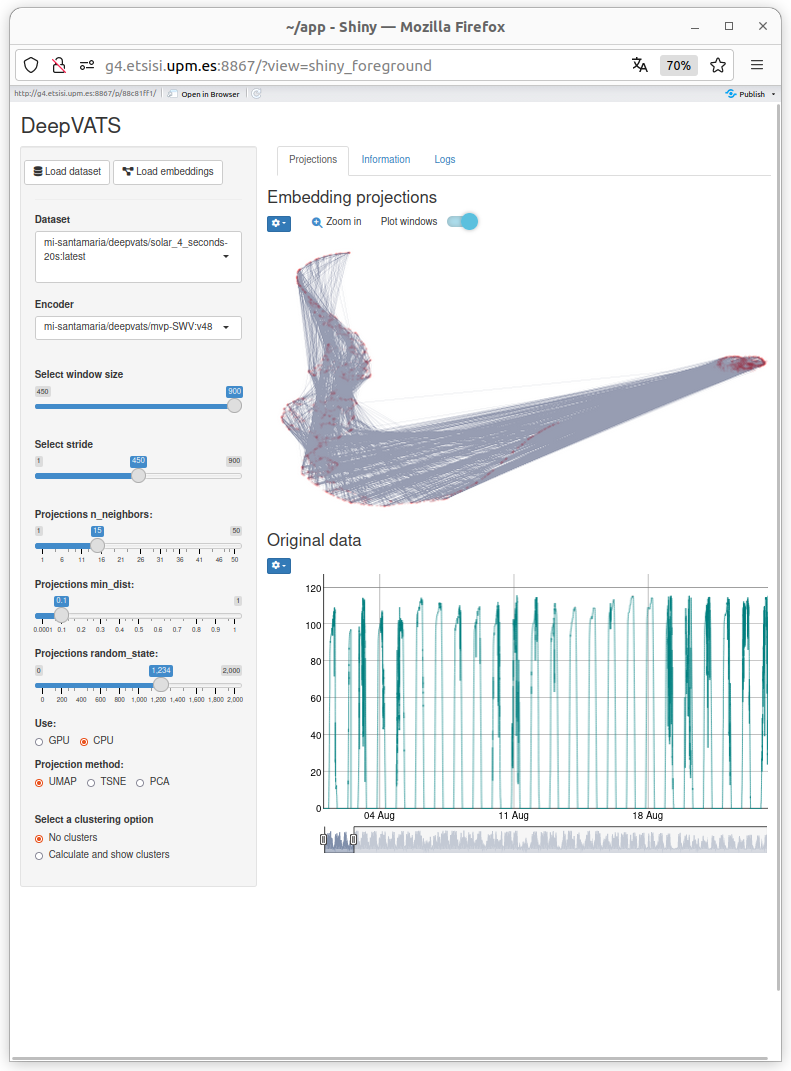Screen dimensions: 791x1071
Task: Click the 18 Aug axis label
Action: pos(648,816)
